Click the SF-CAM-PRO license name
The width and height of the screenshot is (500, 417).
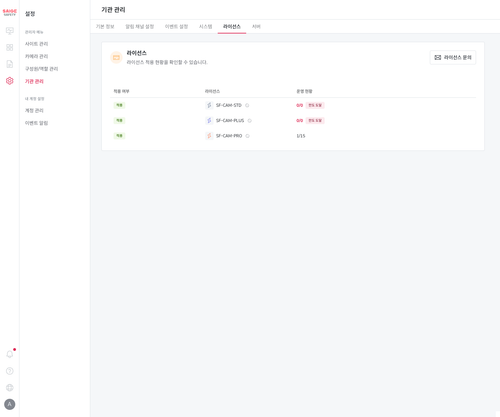(x=229, y=136)
